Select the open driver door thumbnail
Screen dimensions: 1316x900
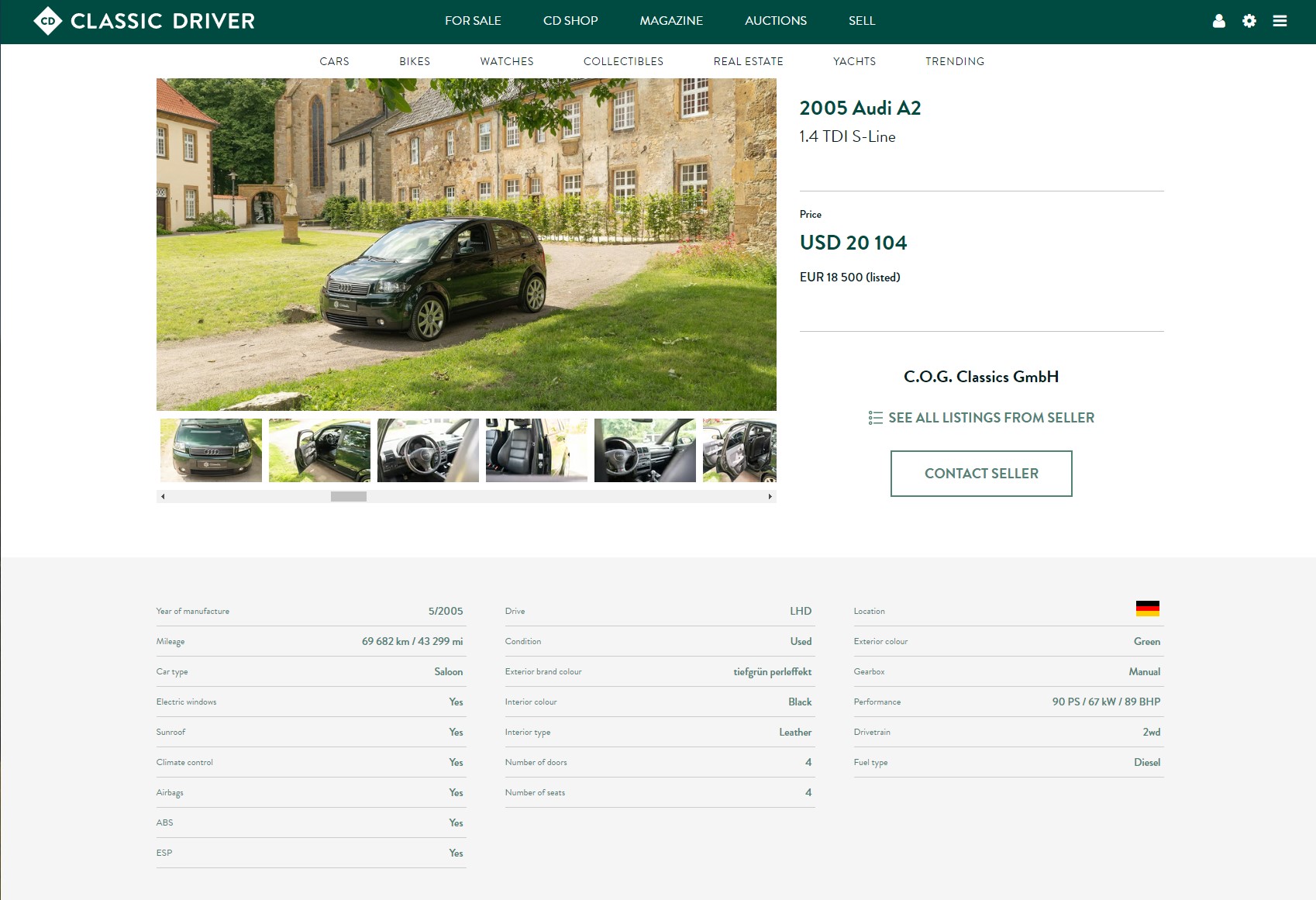(x=319, y=450)
